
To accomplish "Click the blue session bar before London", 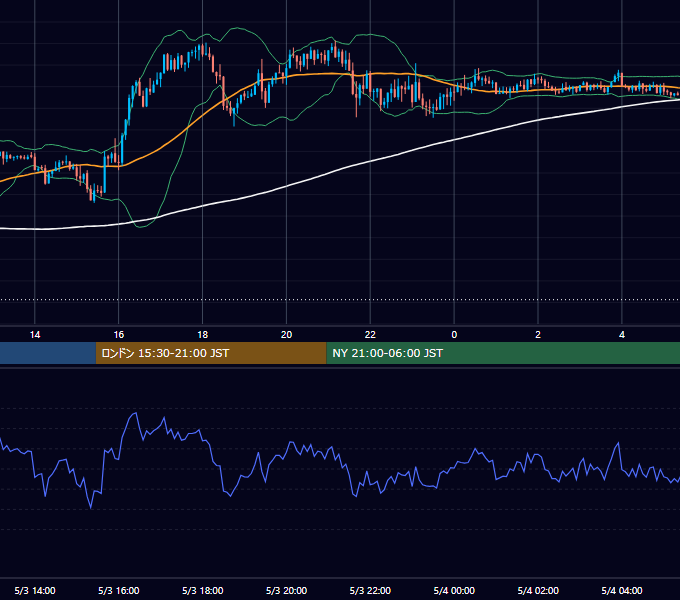I will point(48,353).
